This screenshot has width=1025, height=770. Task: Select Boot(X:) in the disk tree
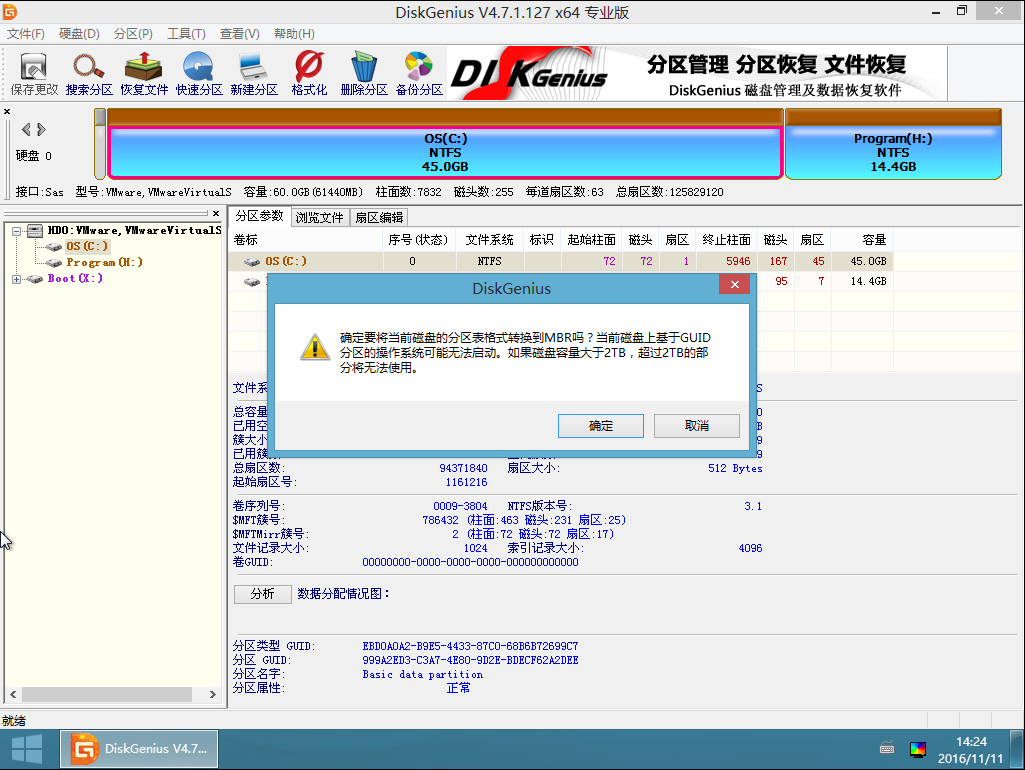(75, 278)
